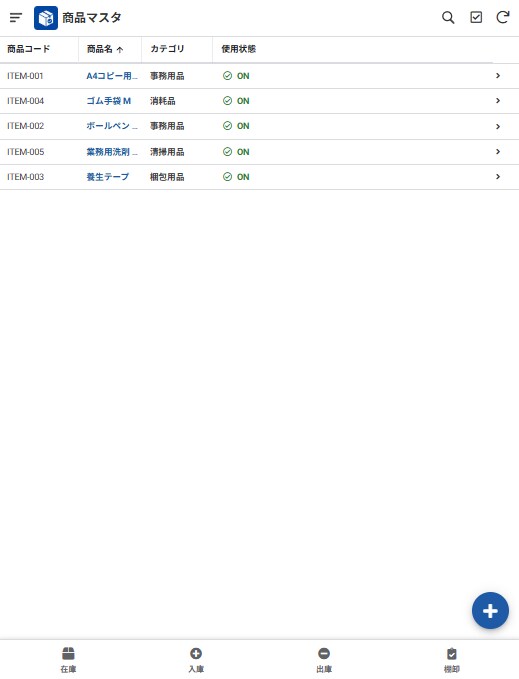Open the 業務用洗剤 product link
This screenshot has height=679, width=519.
(x=112, y=152)
